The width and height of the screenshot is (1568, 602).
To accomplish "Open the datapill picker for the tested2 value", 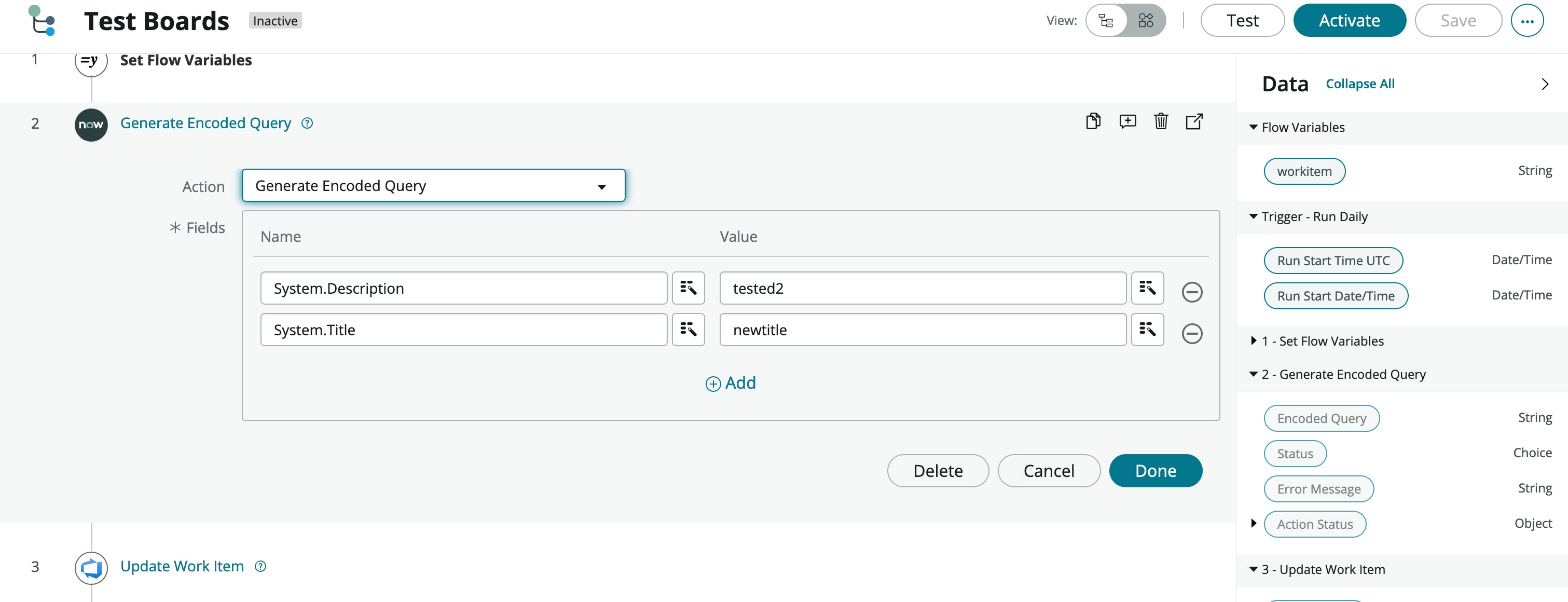I will point(1147,288).
